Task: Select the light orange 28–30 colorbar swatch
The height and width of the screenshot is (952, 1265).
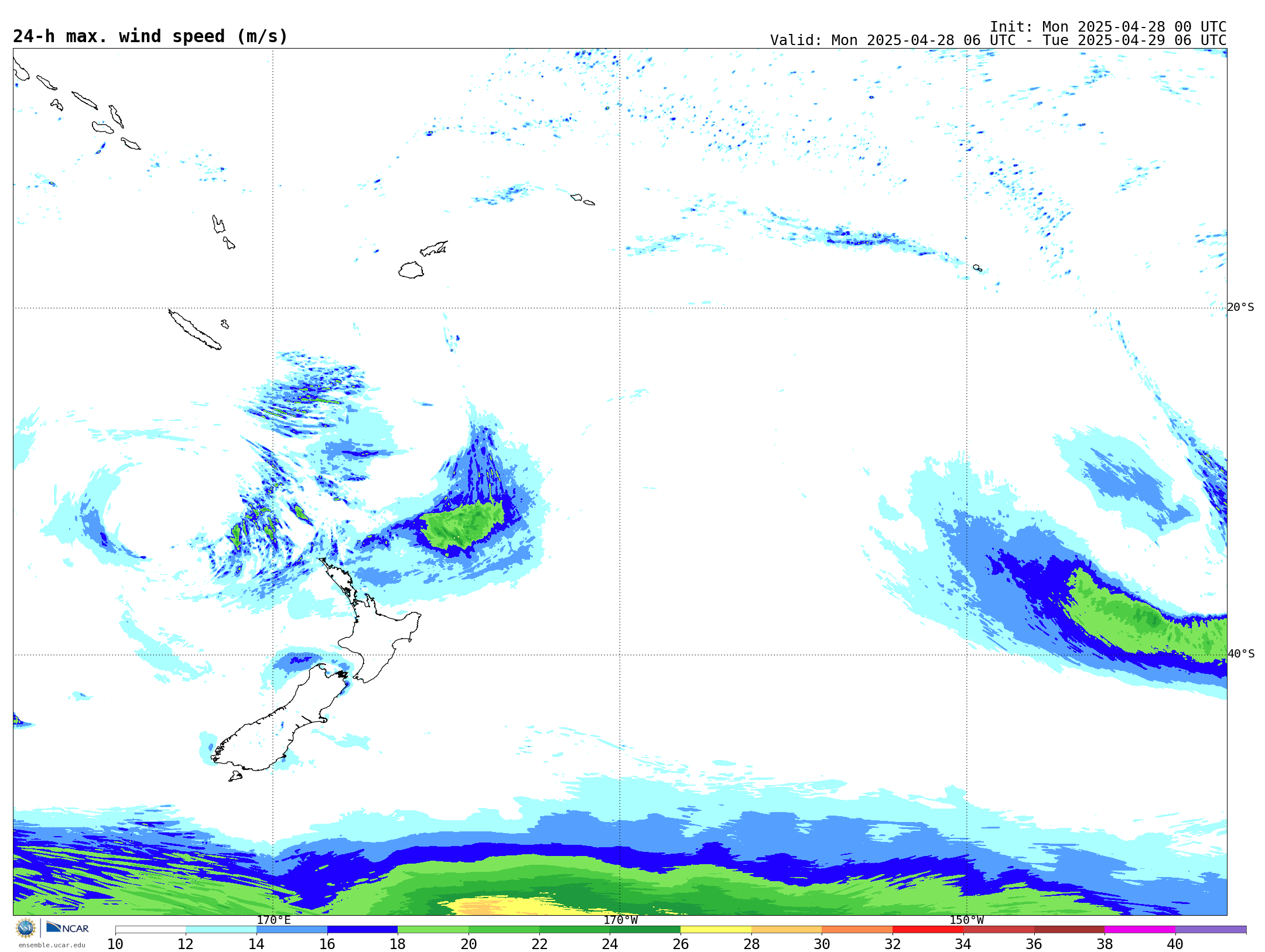Action: click(787, 930)
